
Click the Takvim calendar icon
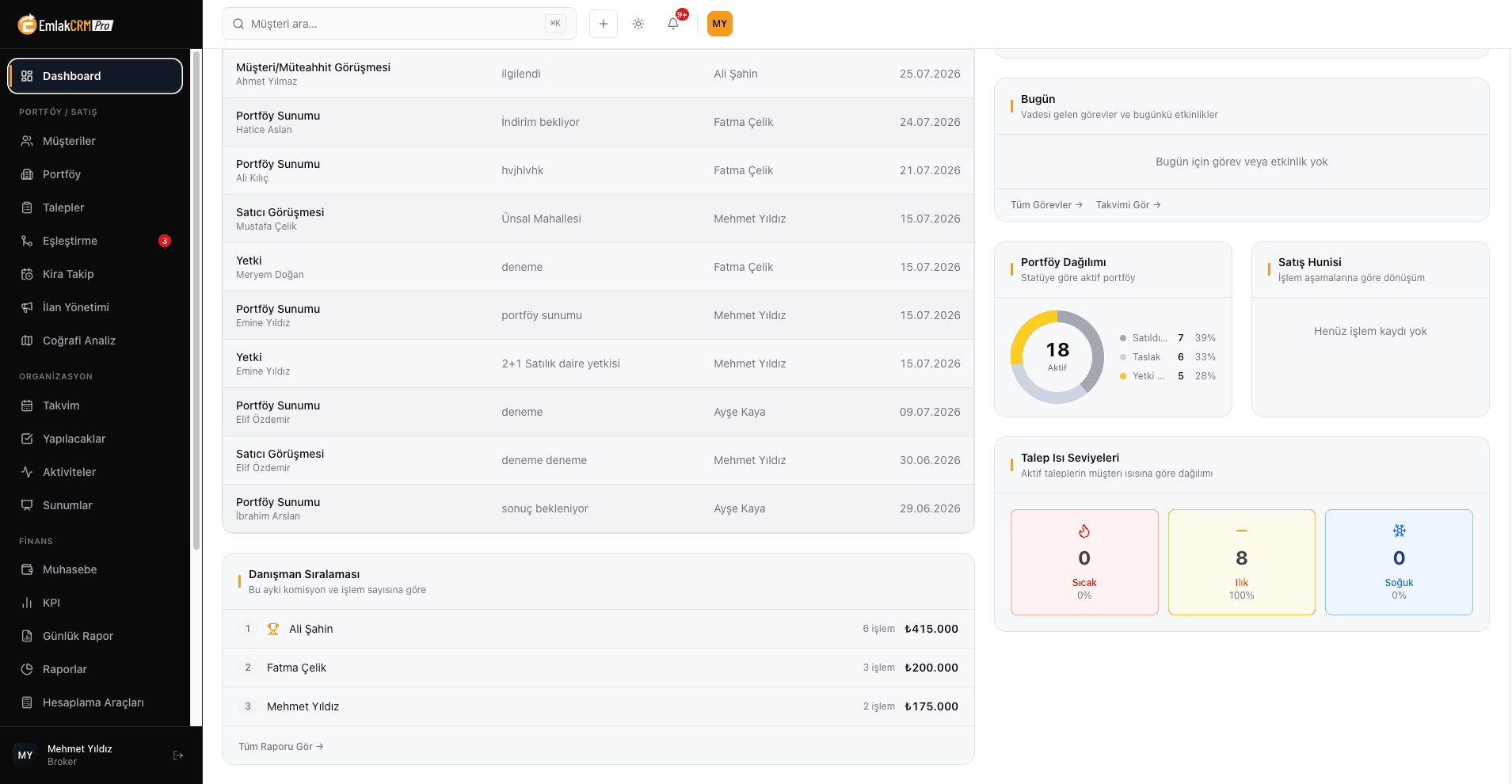pos(27,405)
